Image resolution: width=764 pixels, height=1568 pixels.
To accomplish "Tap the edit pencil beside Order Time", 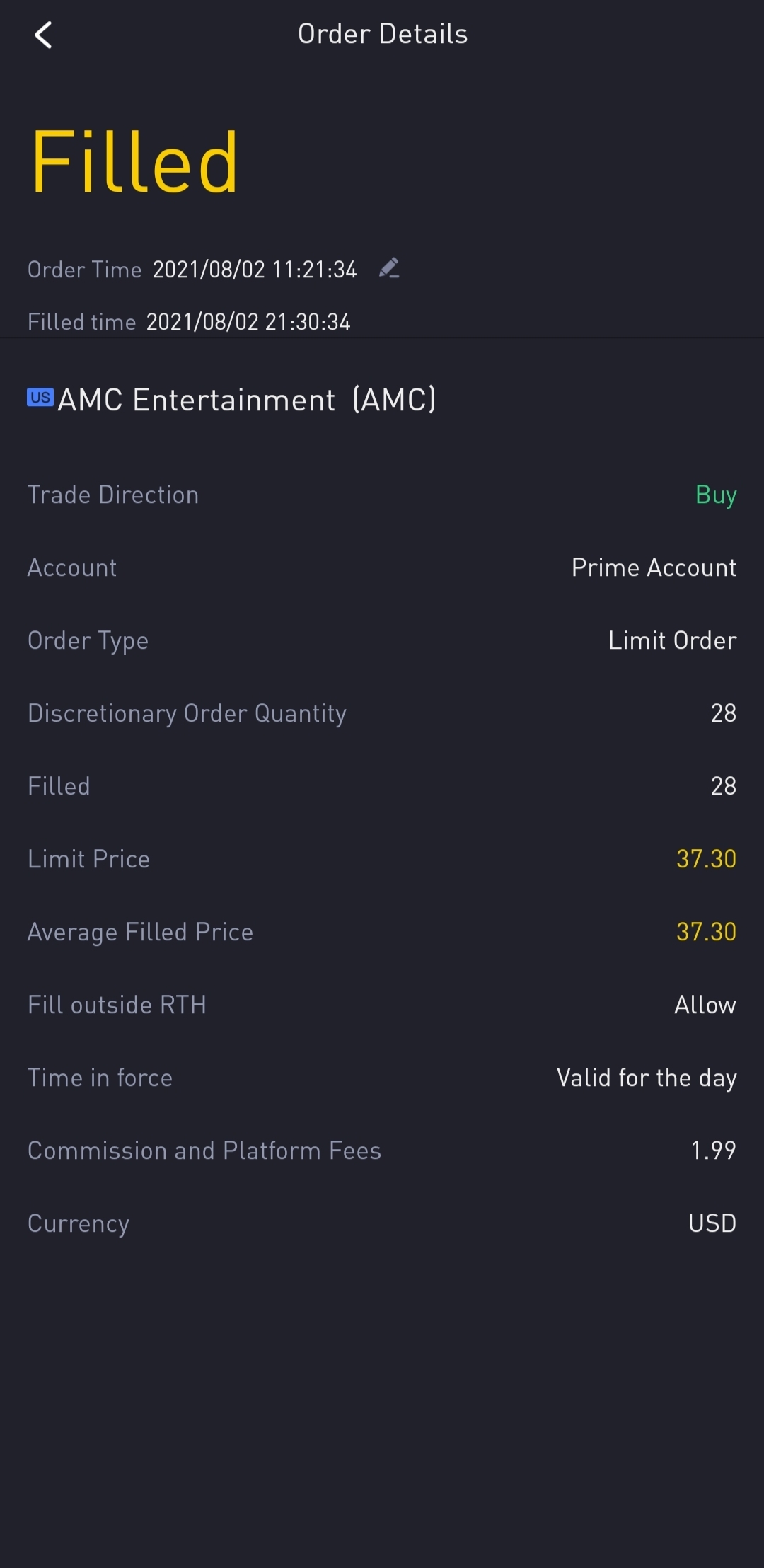I will click(389, 268).
